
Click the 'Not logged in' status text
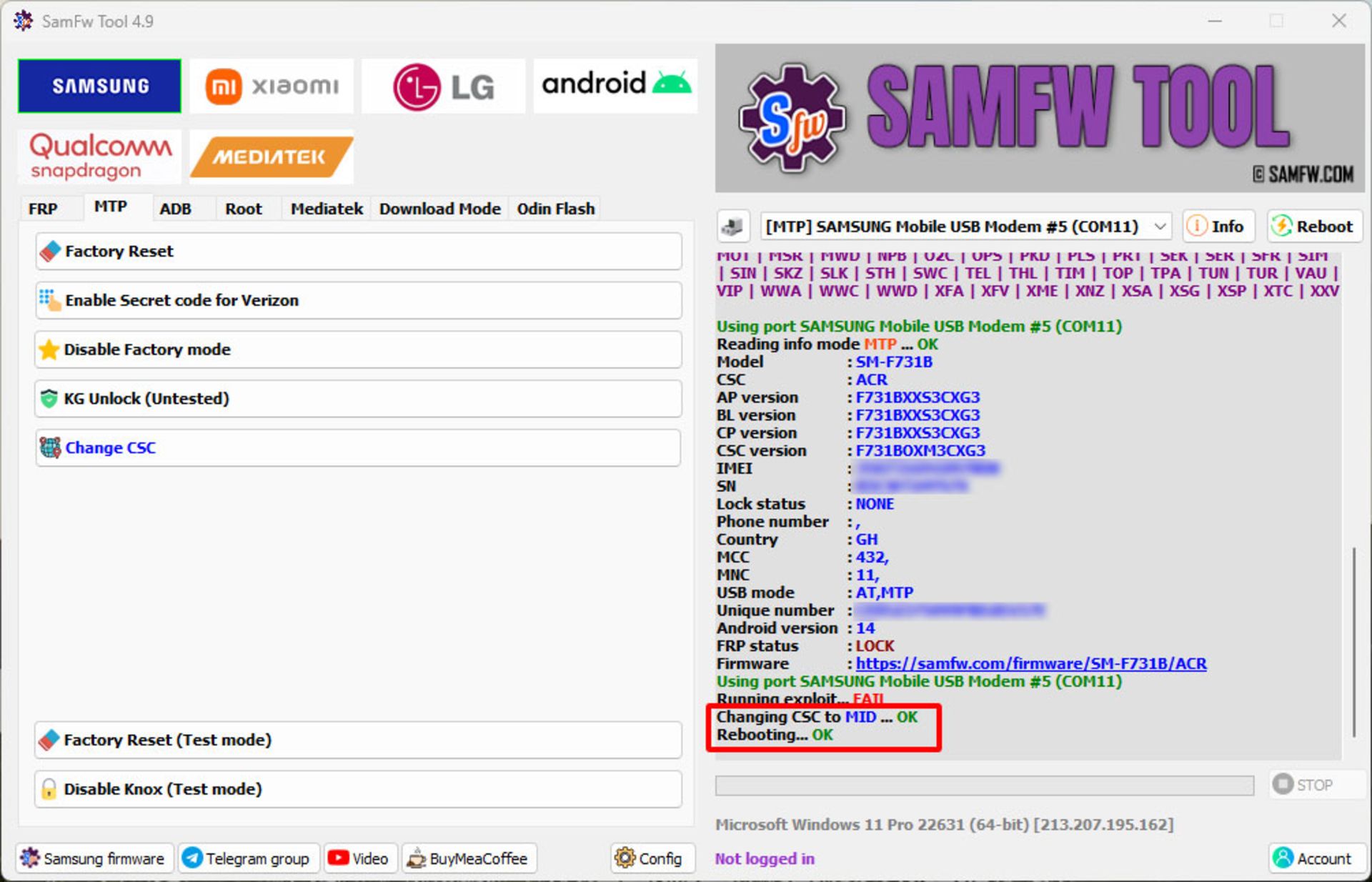765,858
